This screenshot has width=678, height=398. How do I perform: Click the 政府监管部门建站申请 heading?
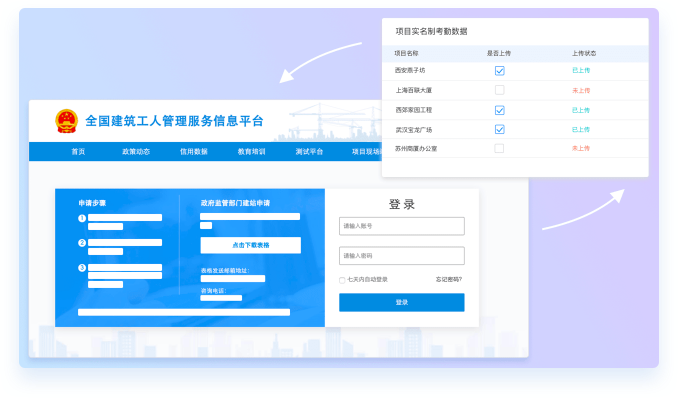click(x=235, y=203)
